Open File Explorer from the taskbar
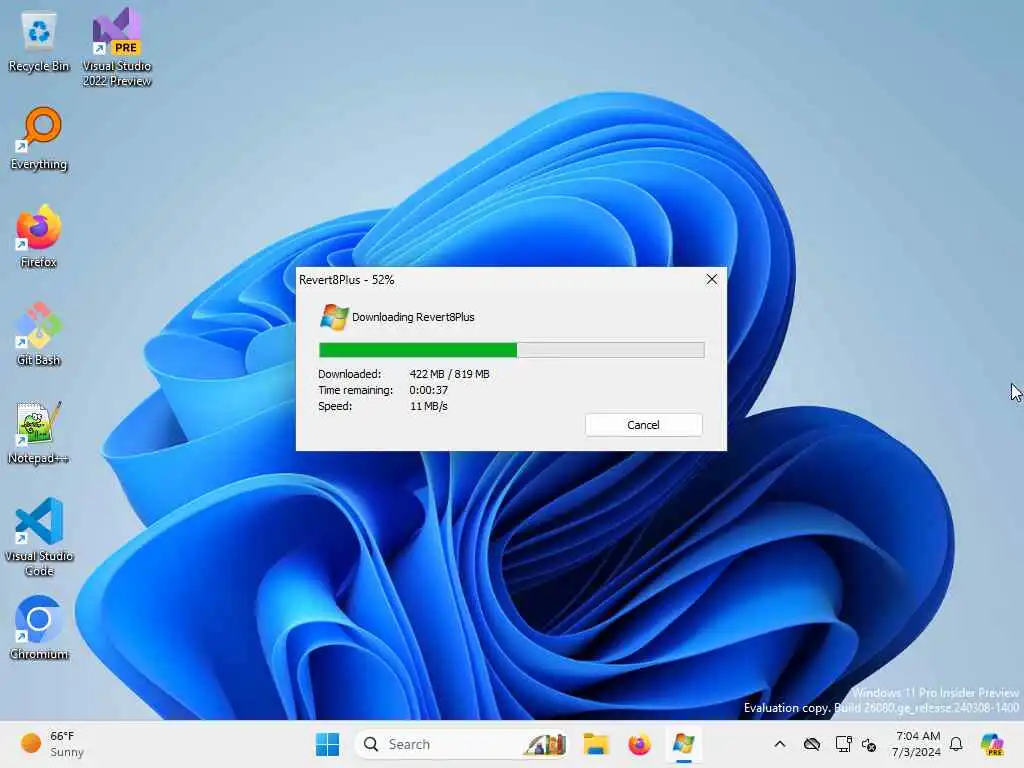The width and height of the screenshot is (1024, 768). [x=596, y=744]
